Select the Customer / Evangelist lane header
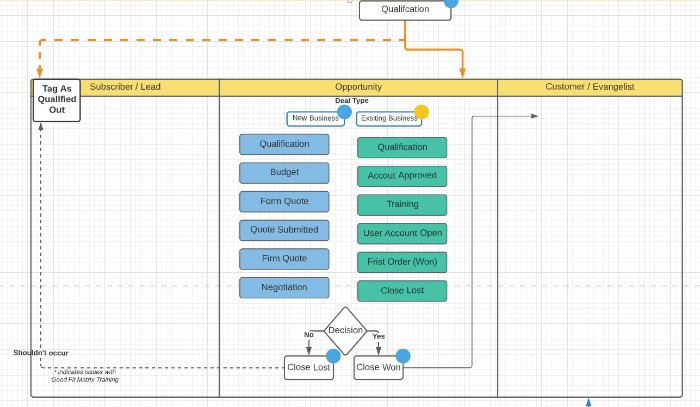Image resolution: width=700 pixels, height=407 pixels. [590, 87]
